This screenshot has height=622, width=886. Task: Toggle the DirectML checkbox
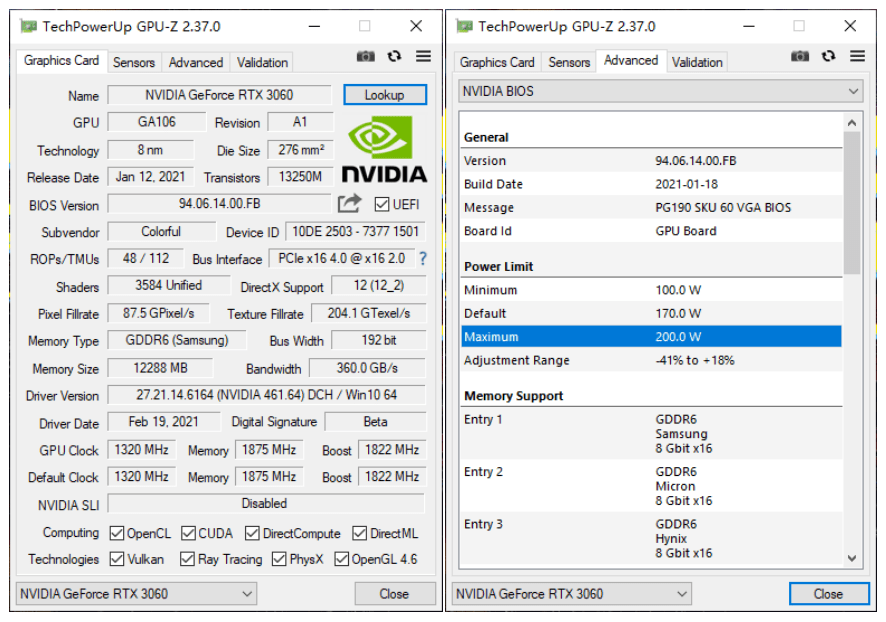(359, 533)
